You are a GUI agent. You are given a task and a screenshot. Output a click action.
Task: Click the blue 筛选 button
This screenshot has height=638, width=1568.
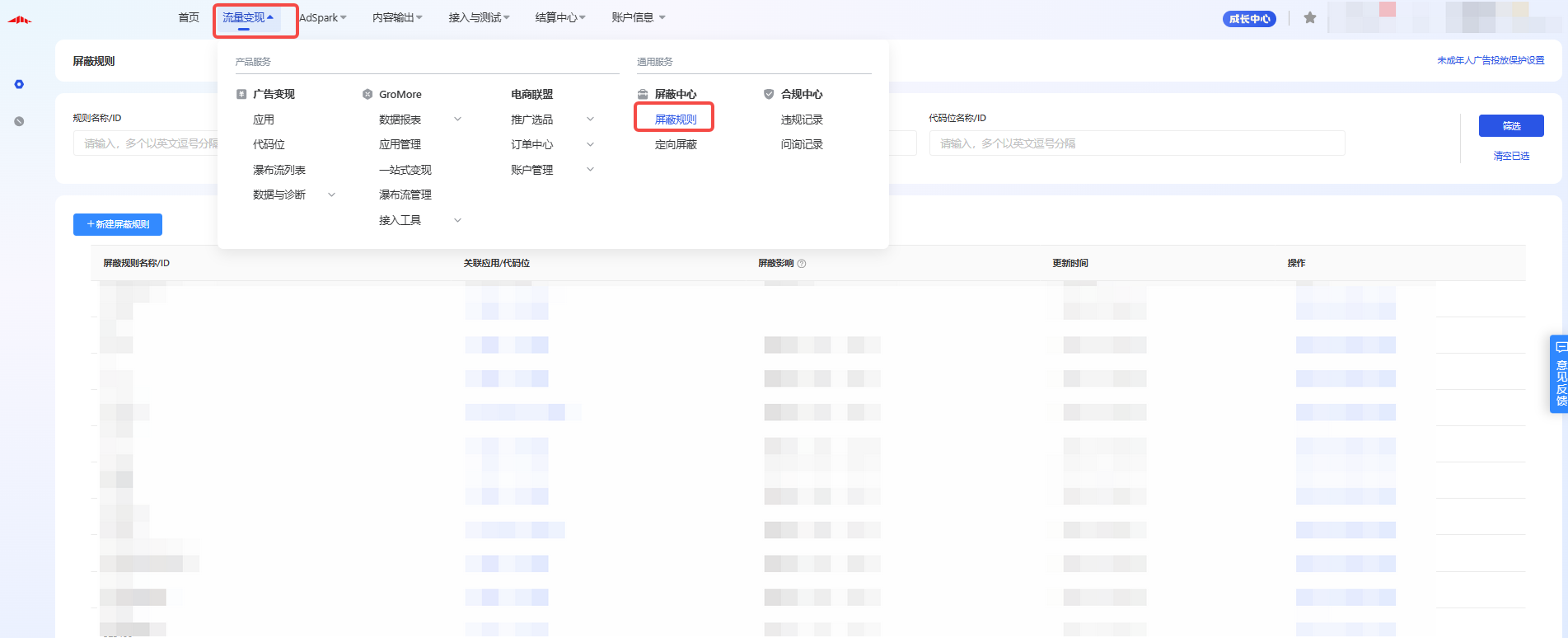tap(1510, 125)
